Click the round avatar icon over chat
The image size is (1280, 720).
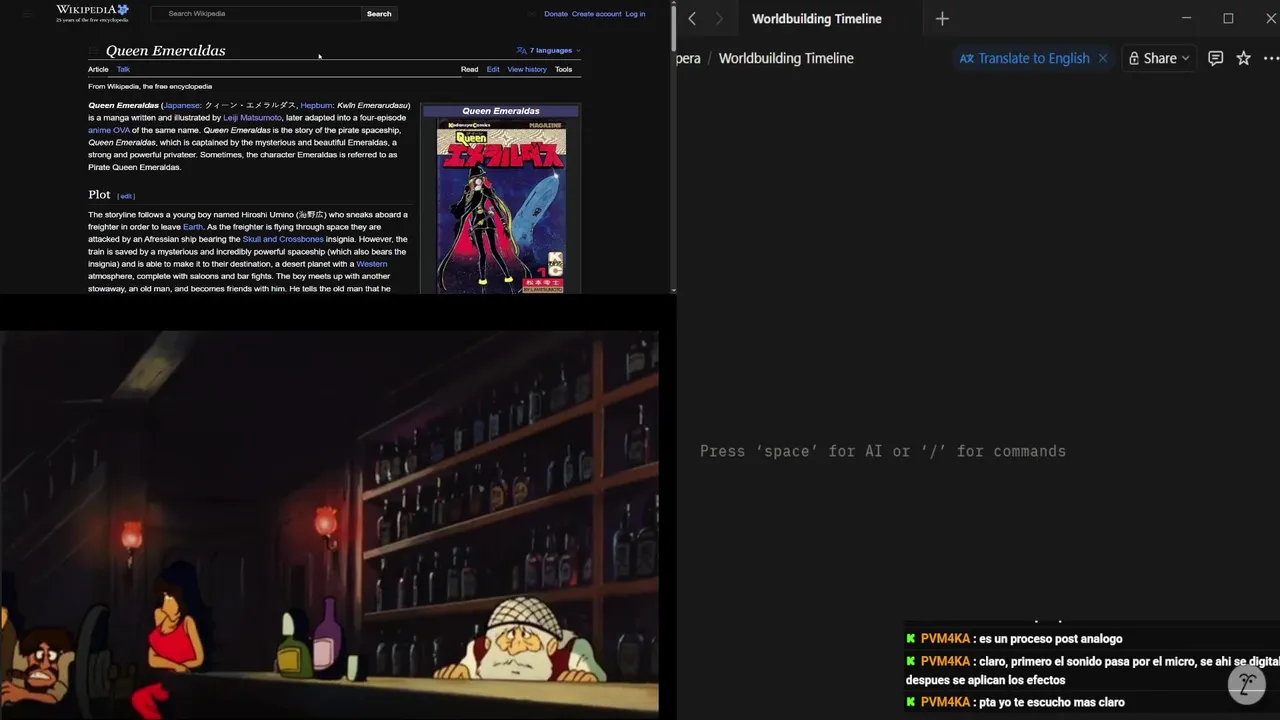1246,684
